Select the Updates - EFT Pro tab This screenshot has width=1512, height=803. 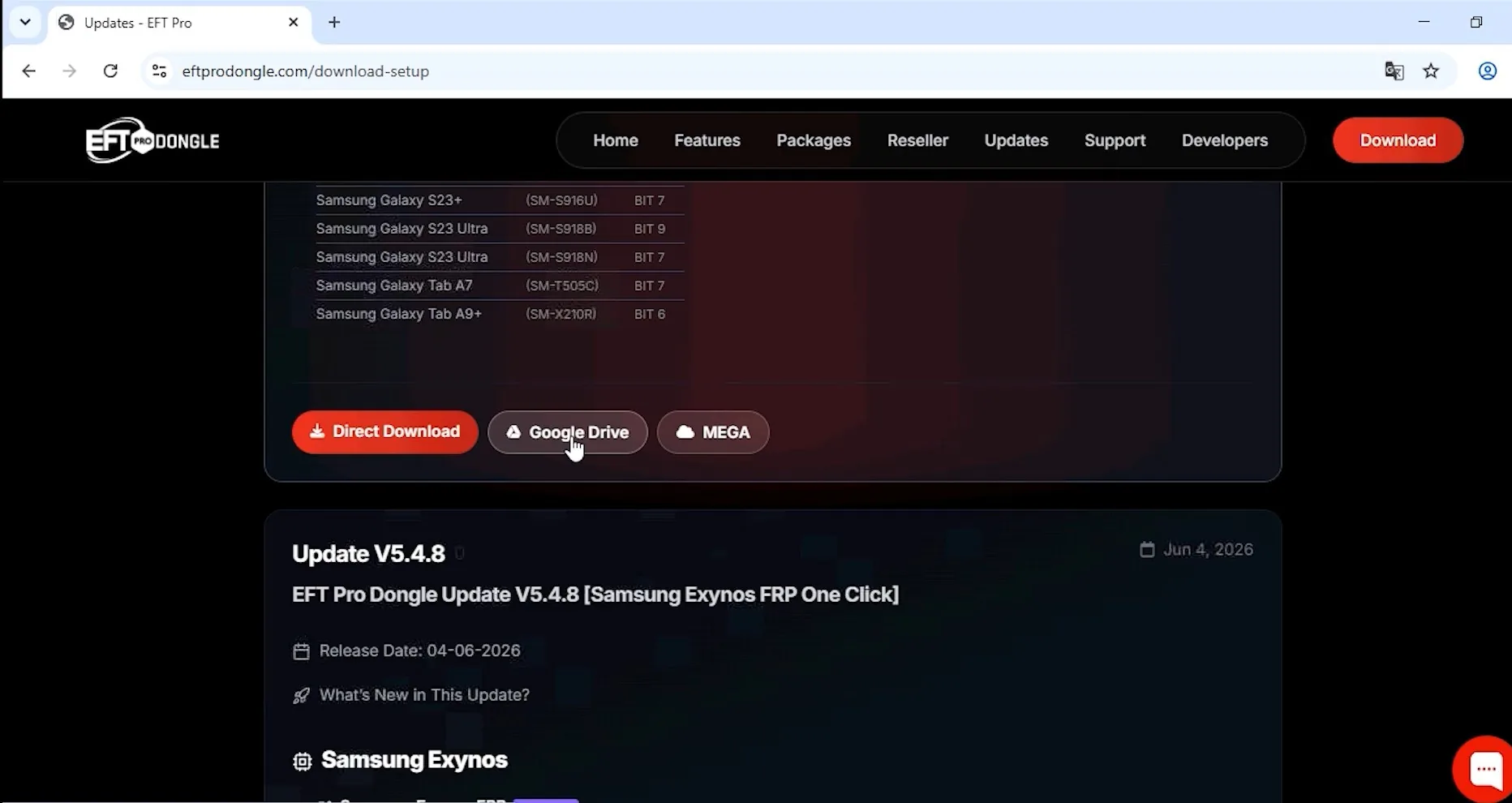pyautogui.click(x=178, y=23)
